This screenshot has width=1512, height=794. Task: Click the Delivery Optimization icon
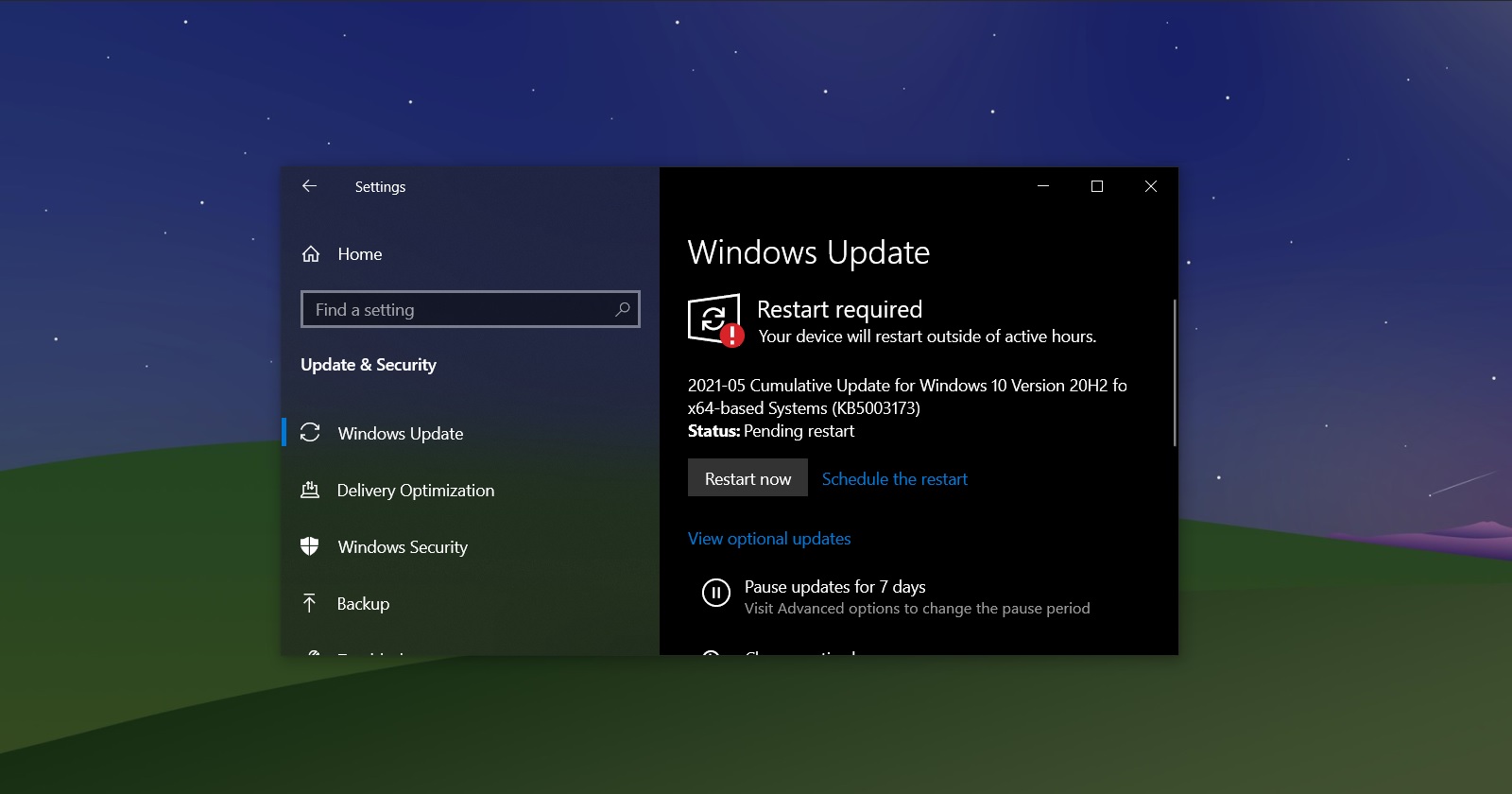click(x=310, y=490)
